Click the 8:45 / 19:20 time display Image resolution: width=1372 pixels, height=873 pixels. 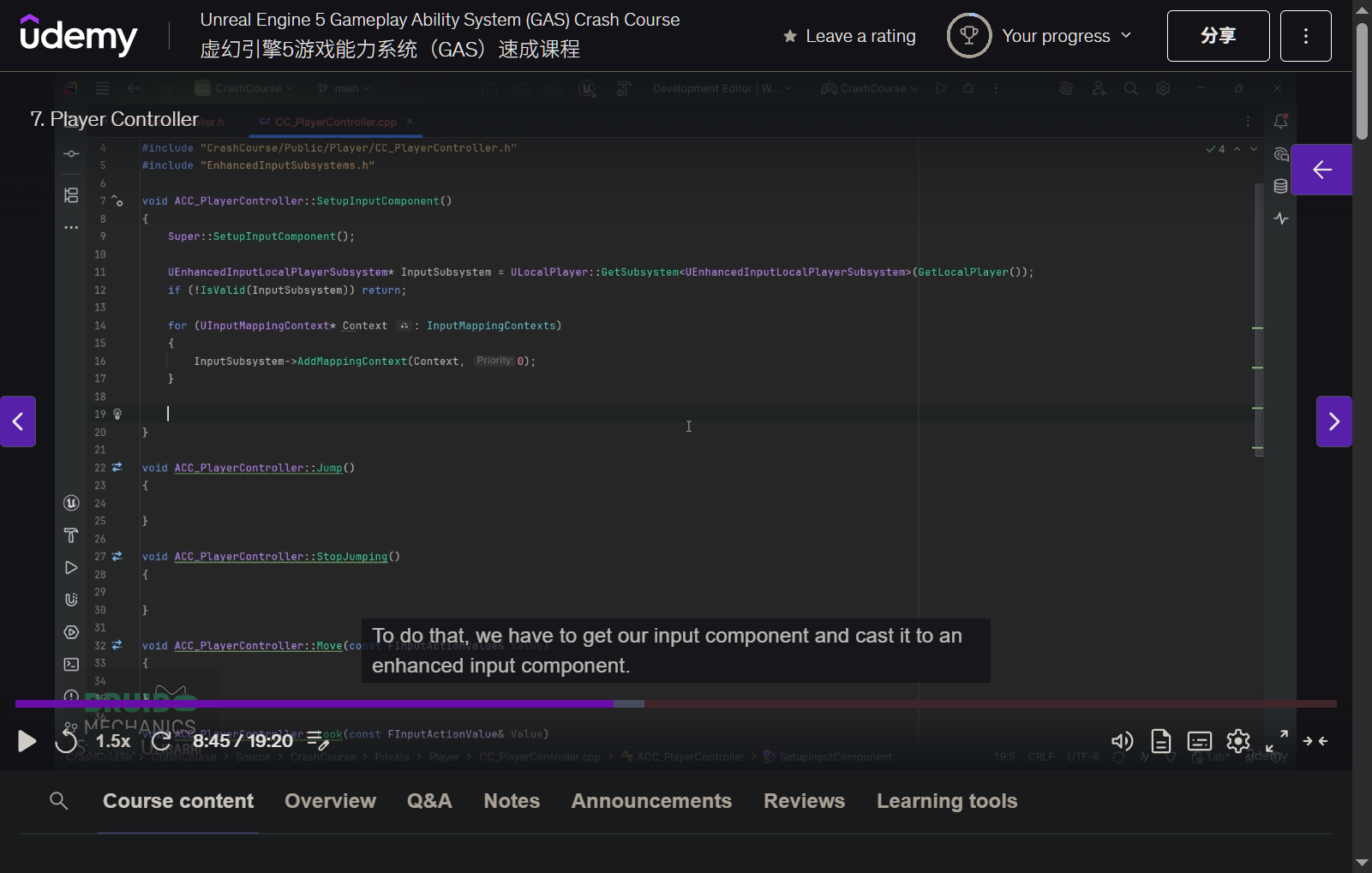click(x=243, y=741)
